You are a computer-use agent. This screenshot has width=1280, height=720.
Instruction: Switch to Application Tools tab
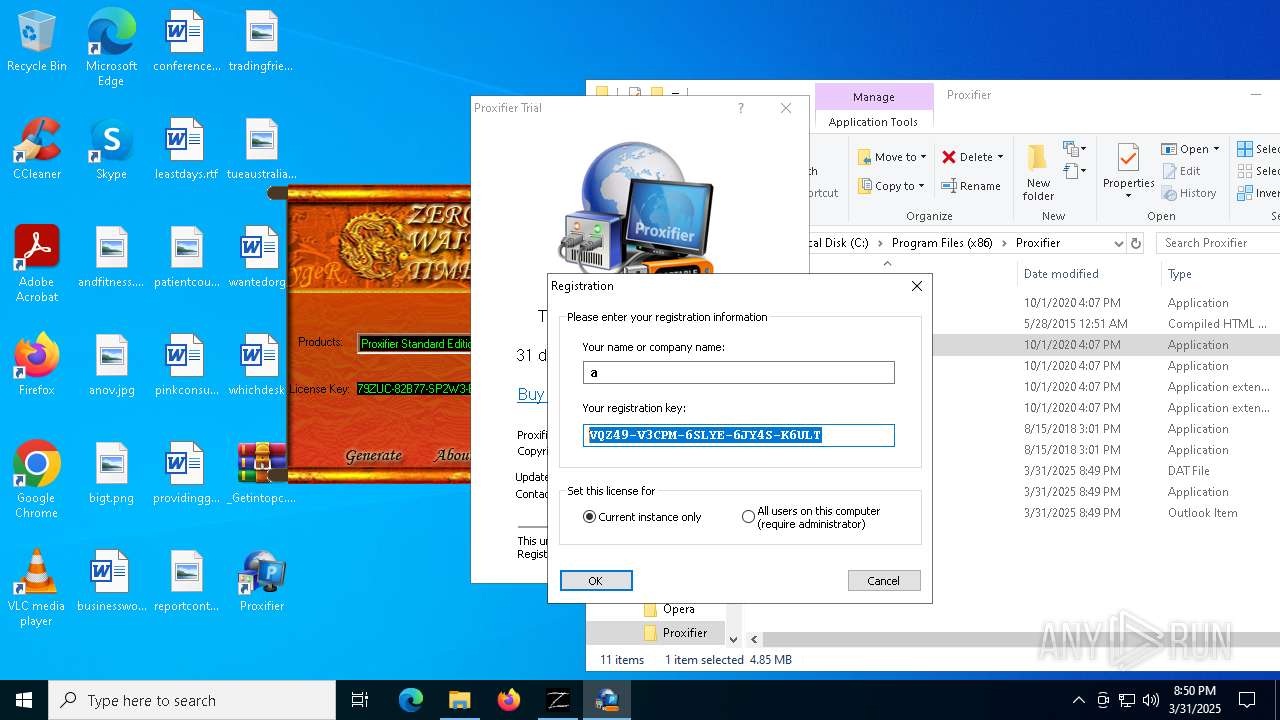point(873,122)
